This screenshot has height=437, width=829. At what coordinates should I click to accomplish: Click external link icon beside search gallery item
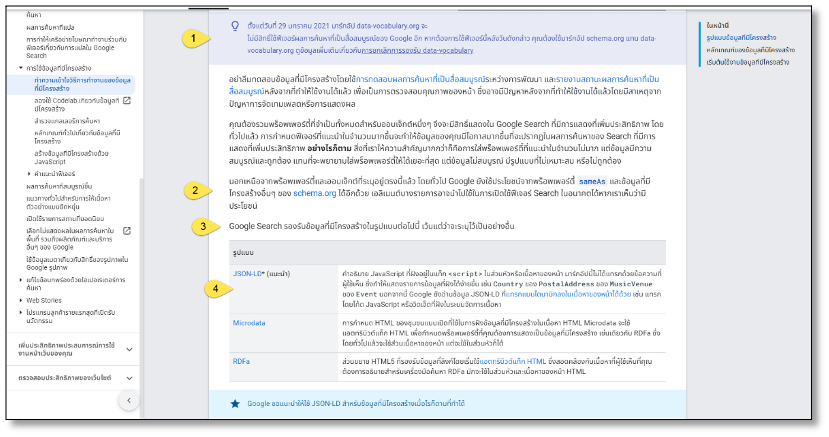tap(127, 231)
